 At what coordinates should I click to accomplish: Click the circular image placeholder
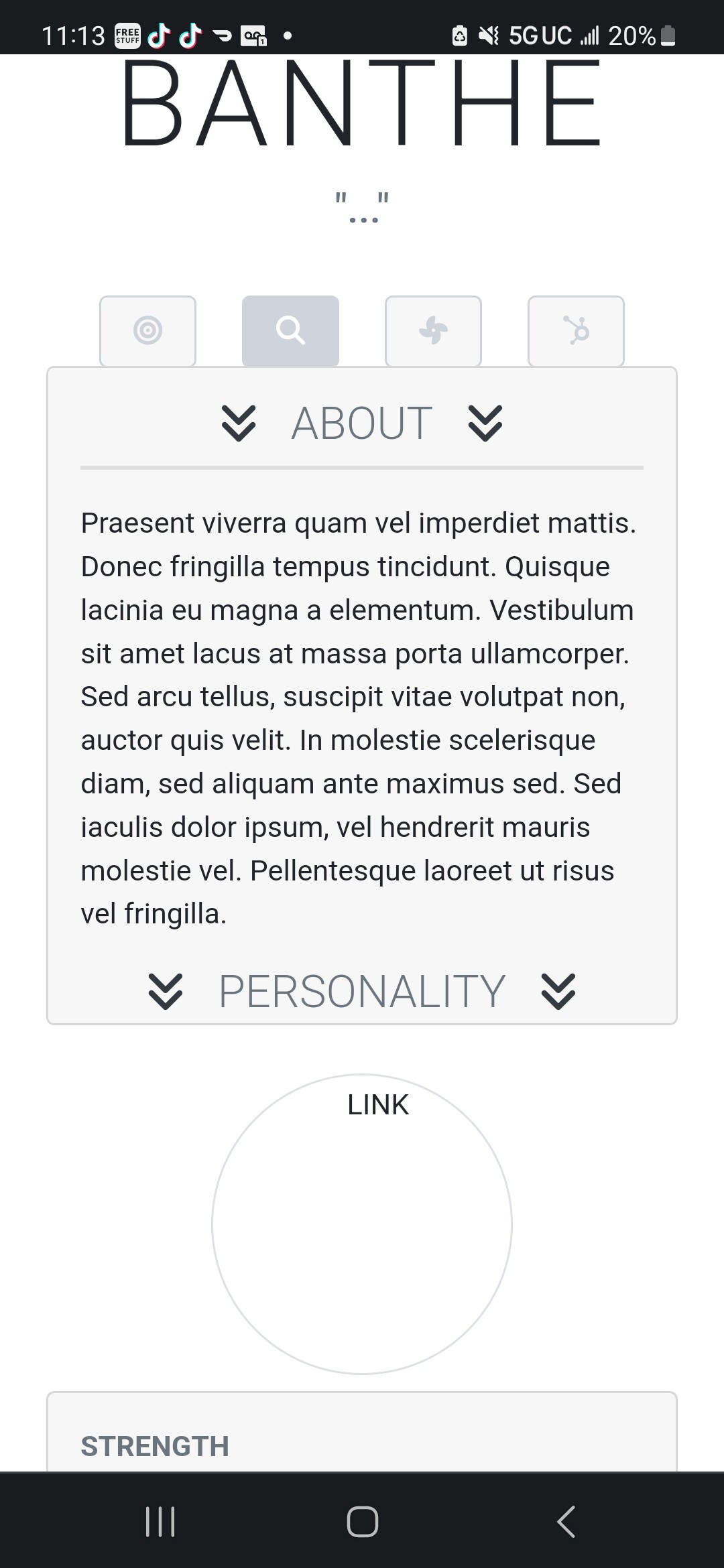(362, 1224)
